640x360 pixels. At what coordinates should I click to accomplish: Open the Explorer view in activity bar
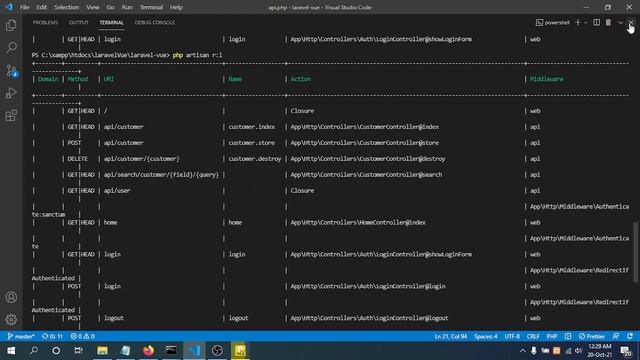[11, 25]
